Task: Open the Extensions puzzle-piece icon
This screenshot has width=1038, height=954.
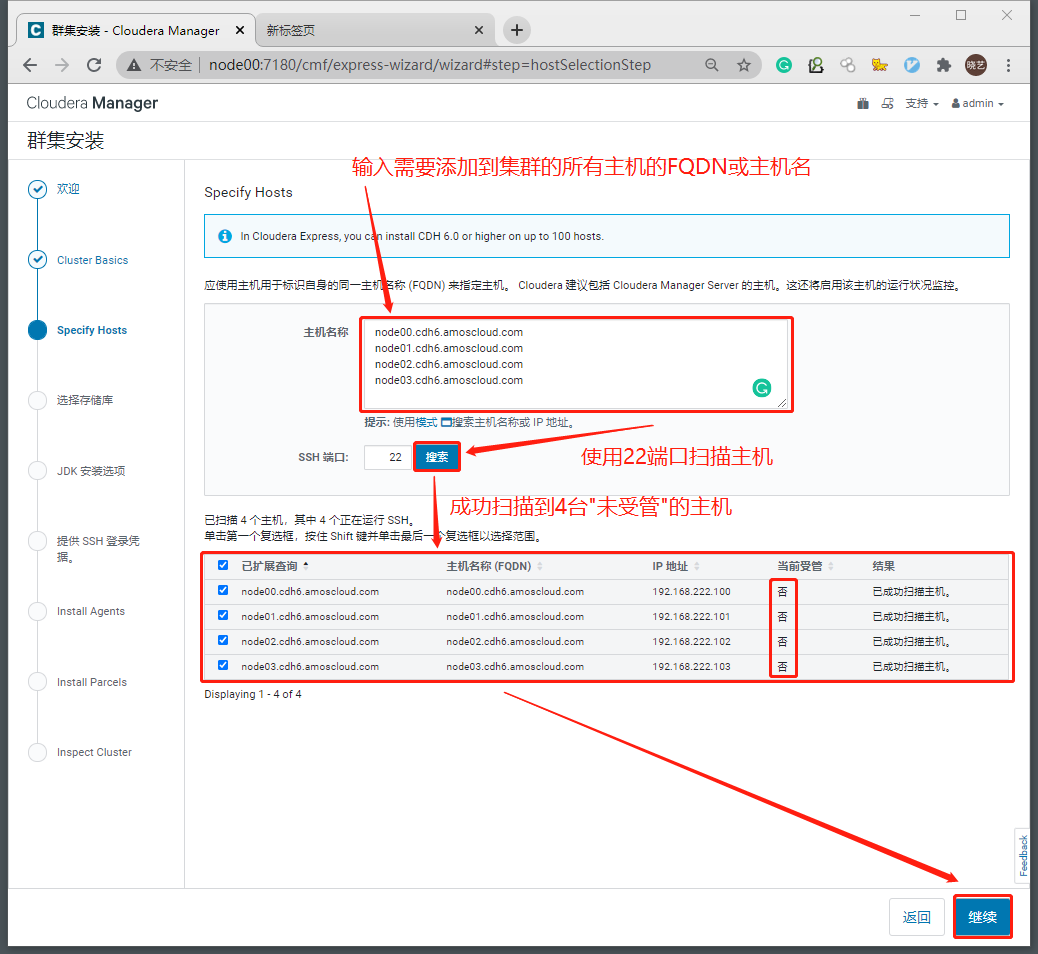Action: [x=943, y=65]
